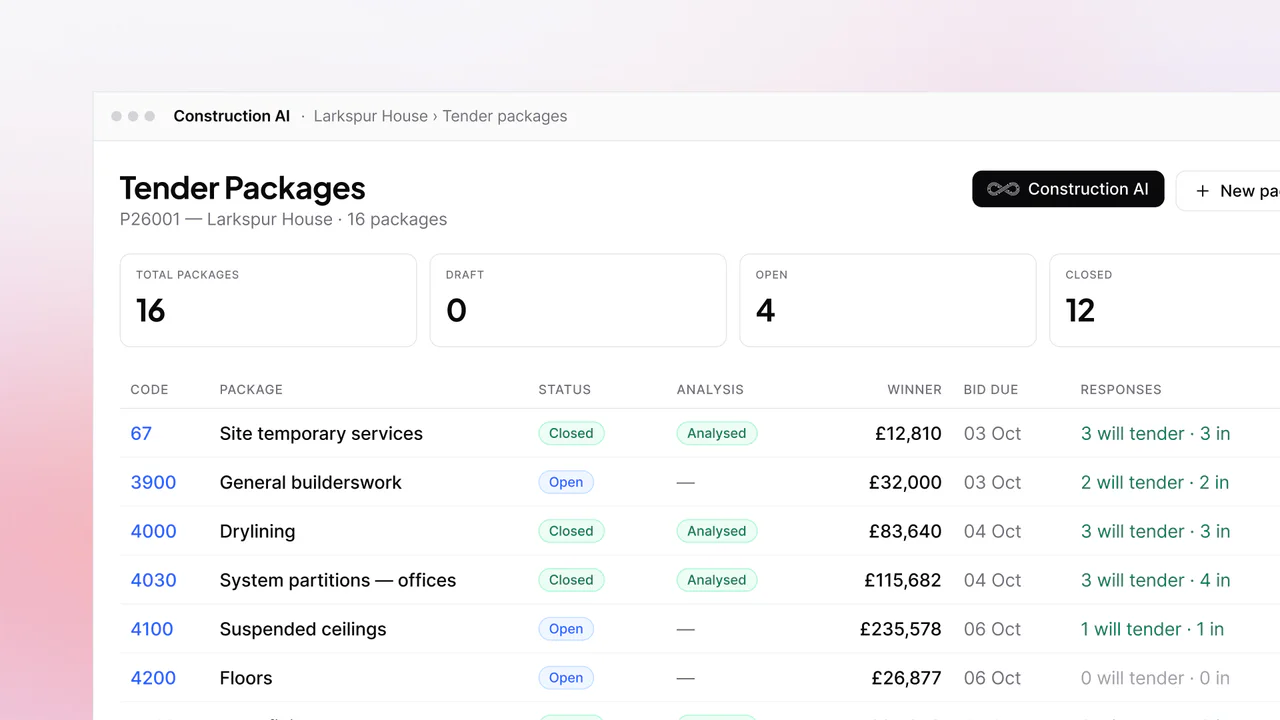
Task: Click Suspended ceilings package name
Action: coord(303,629)
